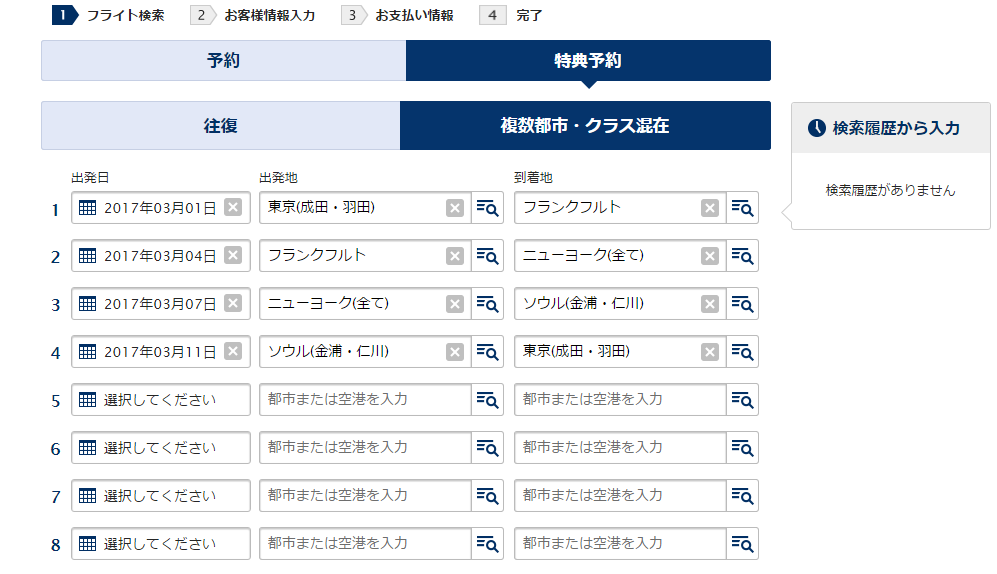Open calendar icon for 2017年03月01日
Screen dimensions: 997x574
click(x=87, y=208)
